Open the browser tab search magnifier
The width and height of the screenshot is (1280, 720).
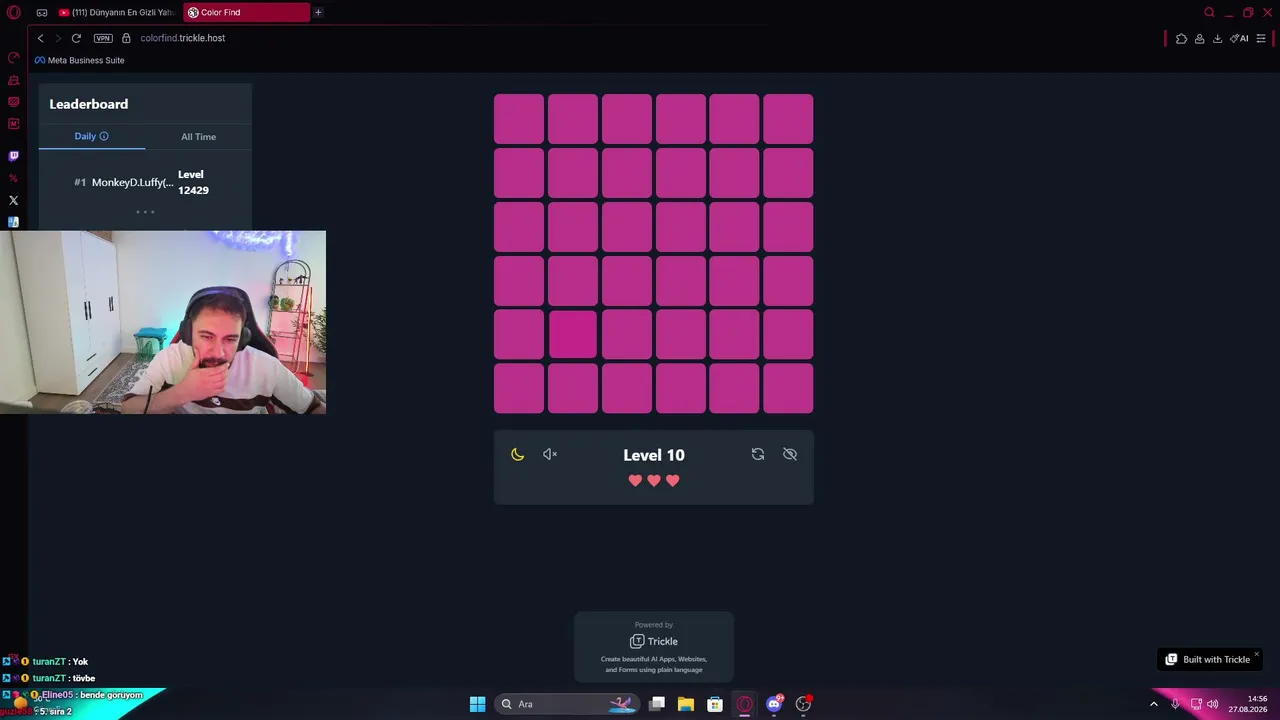pos(1209,12)
